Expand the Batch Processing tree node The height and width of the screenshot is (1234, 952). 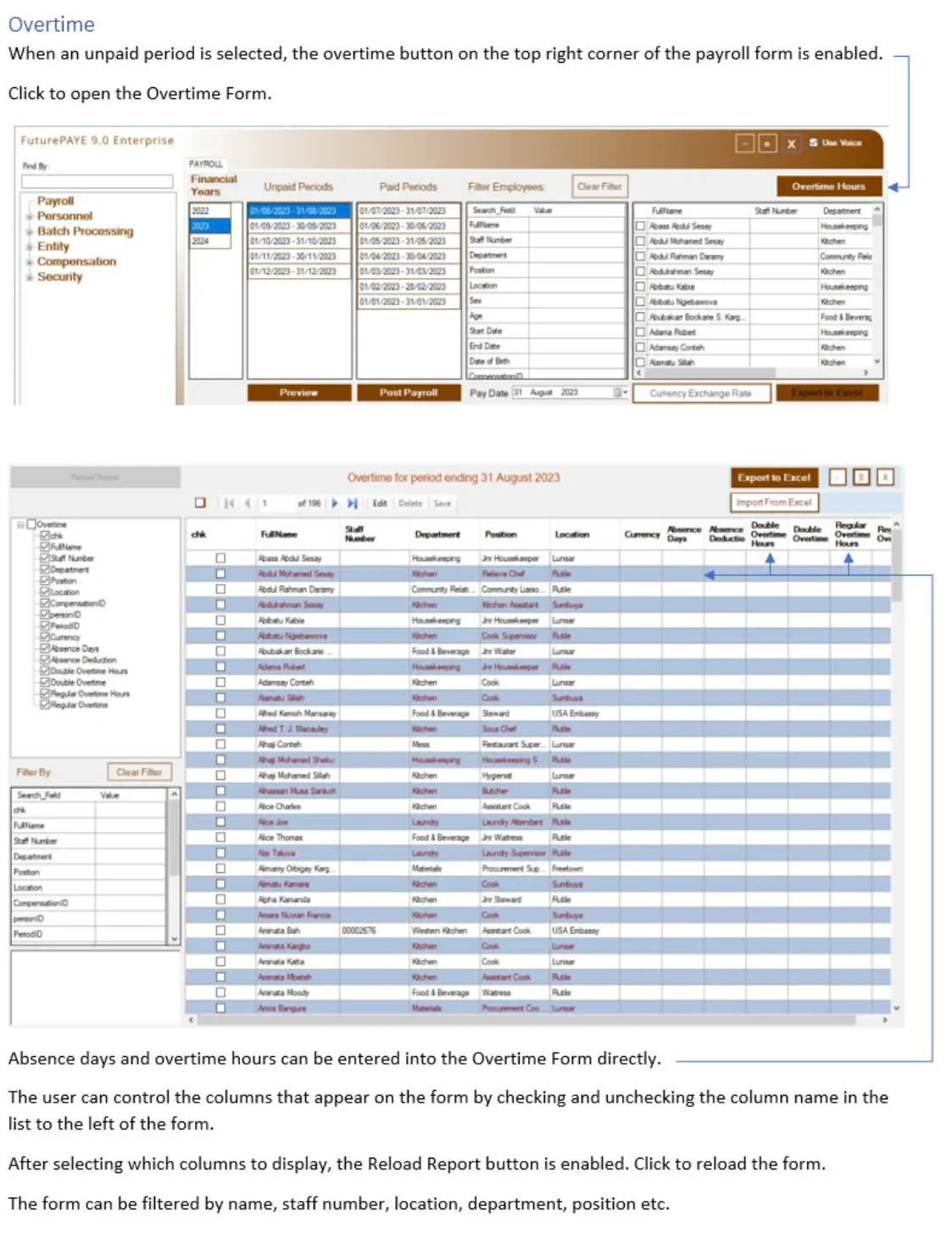coord(30,232)
